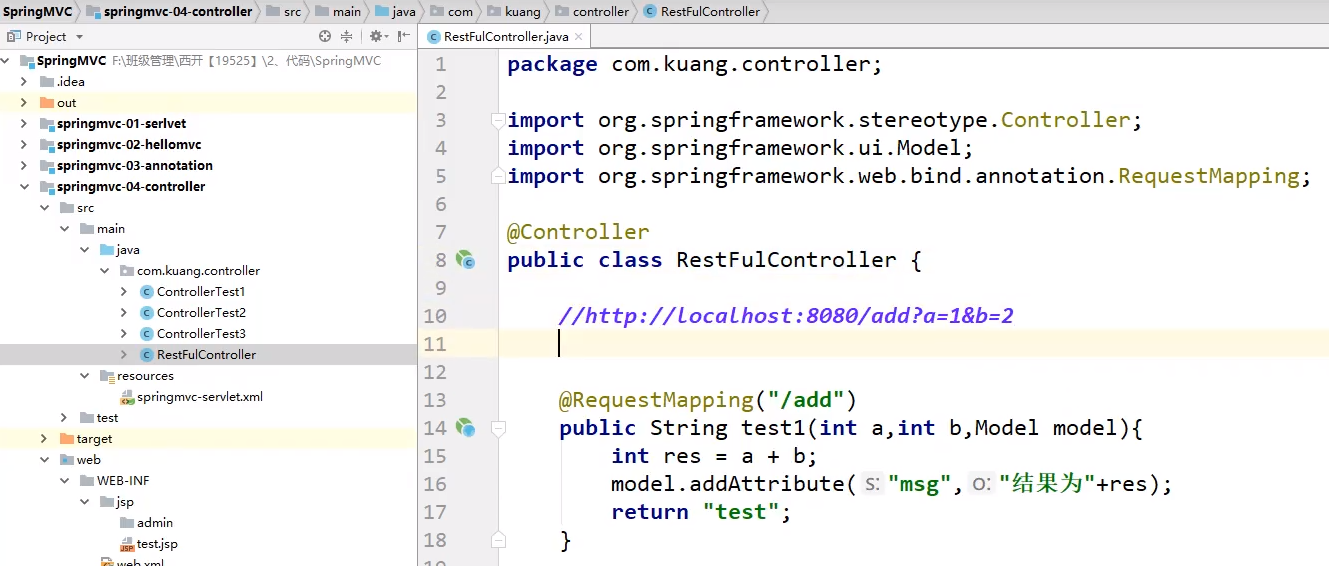
Task: Click the WEB-INF folder icon
Action: pos(87,481)
